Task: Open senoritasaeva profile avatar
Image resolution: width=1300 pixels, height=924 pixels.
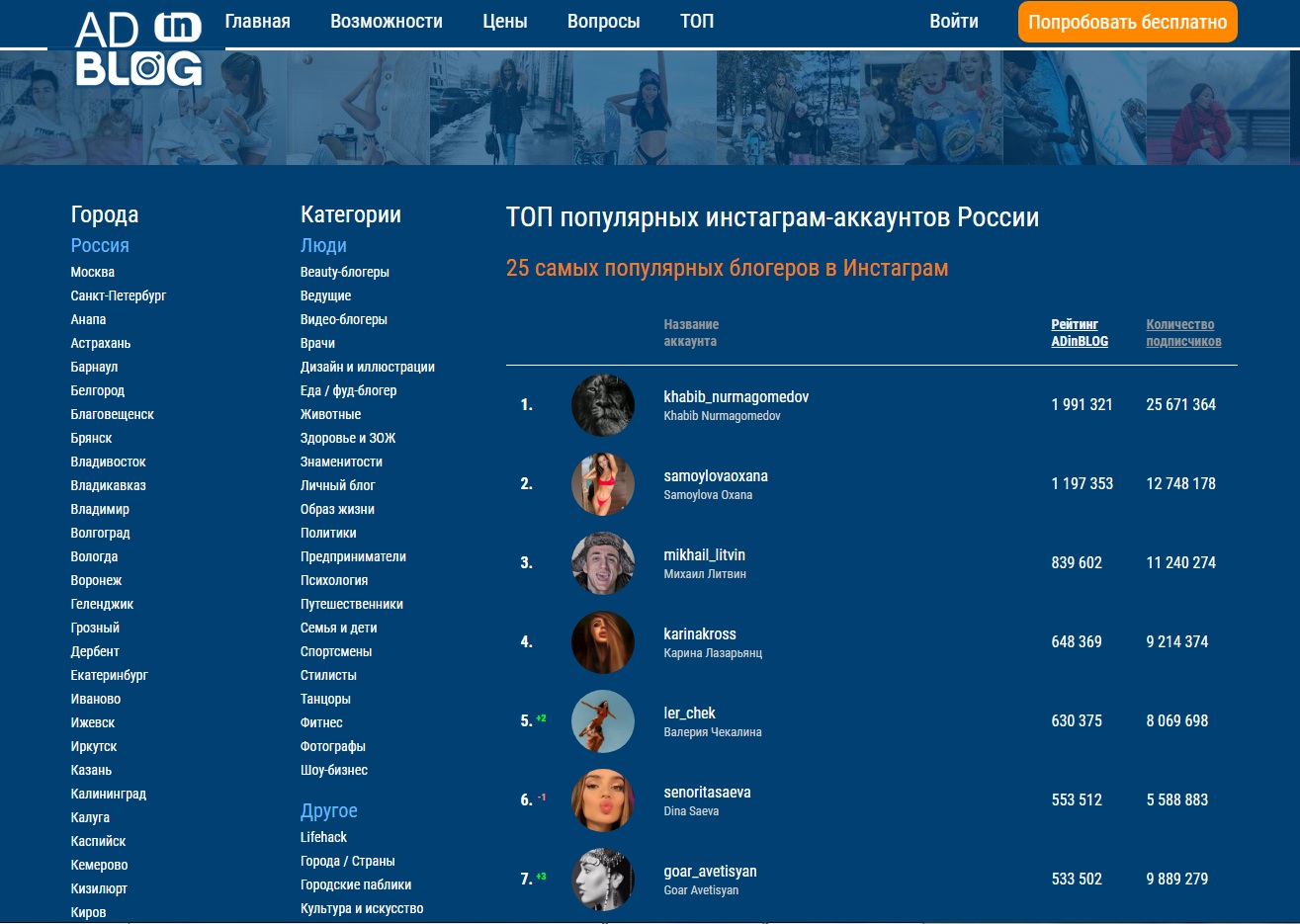Action: [603, 800]
